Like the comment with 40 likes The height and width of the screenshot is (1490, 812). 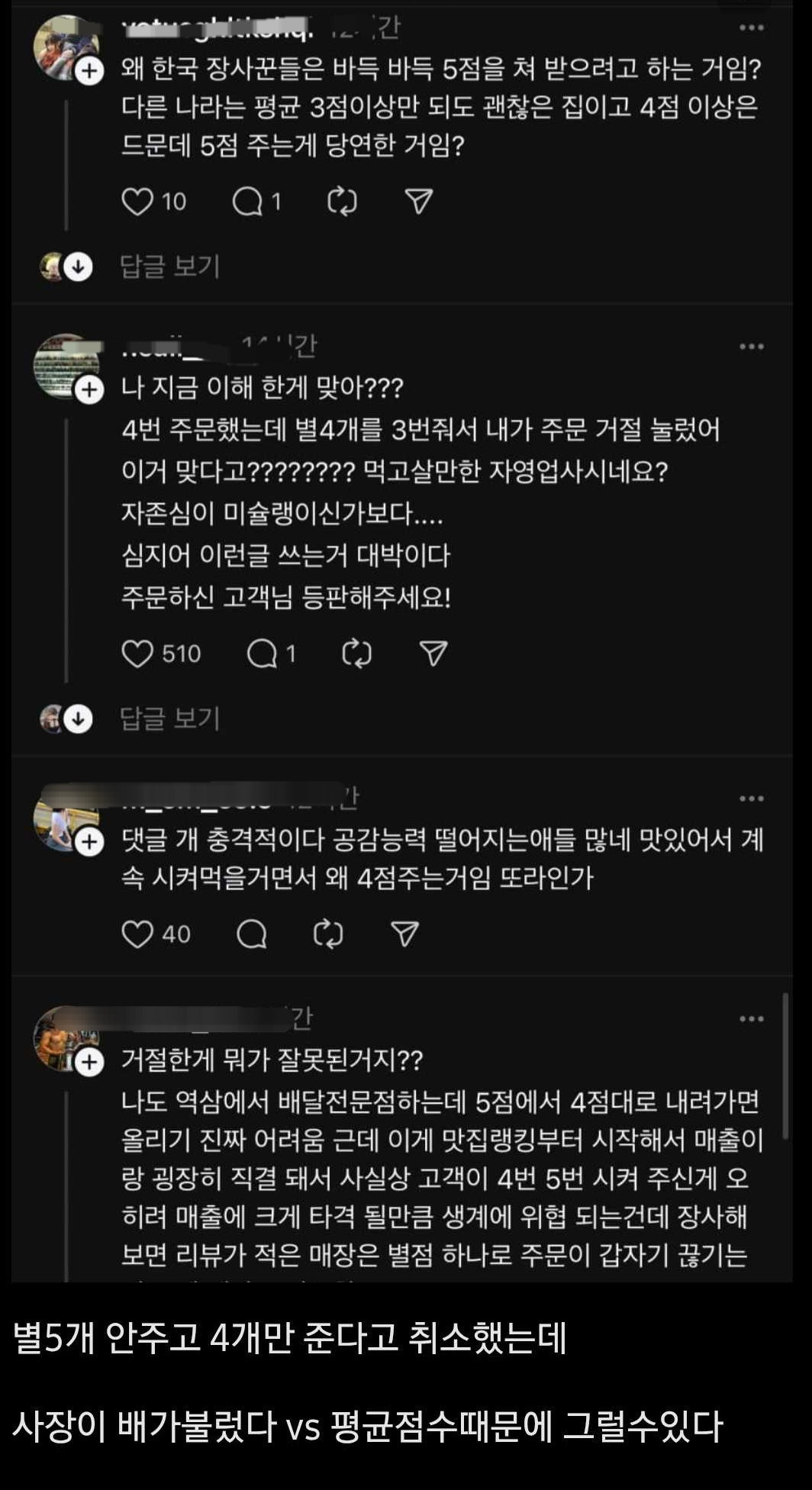(x=137, y=934)
